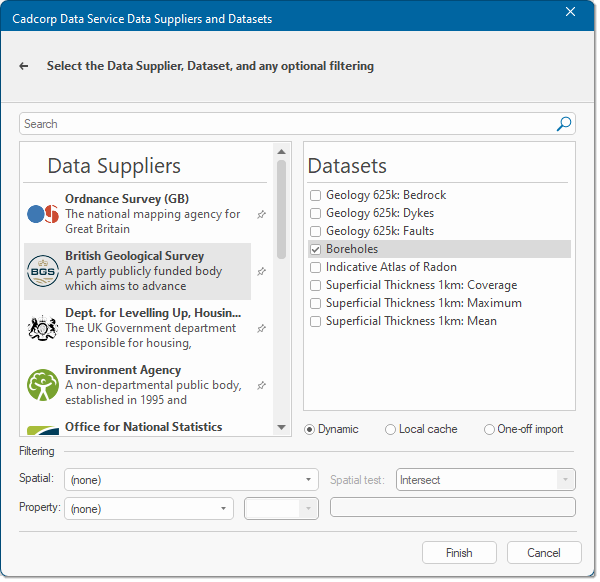
Task: Pin the Environment Agency supplier
Action: (x=261, y=385)
